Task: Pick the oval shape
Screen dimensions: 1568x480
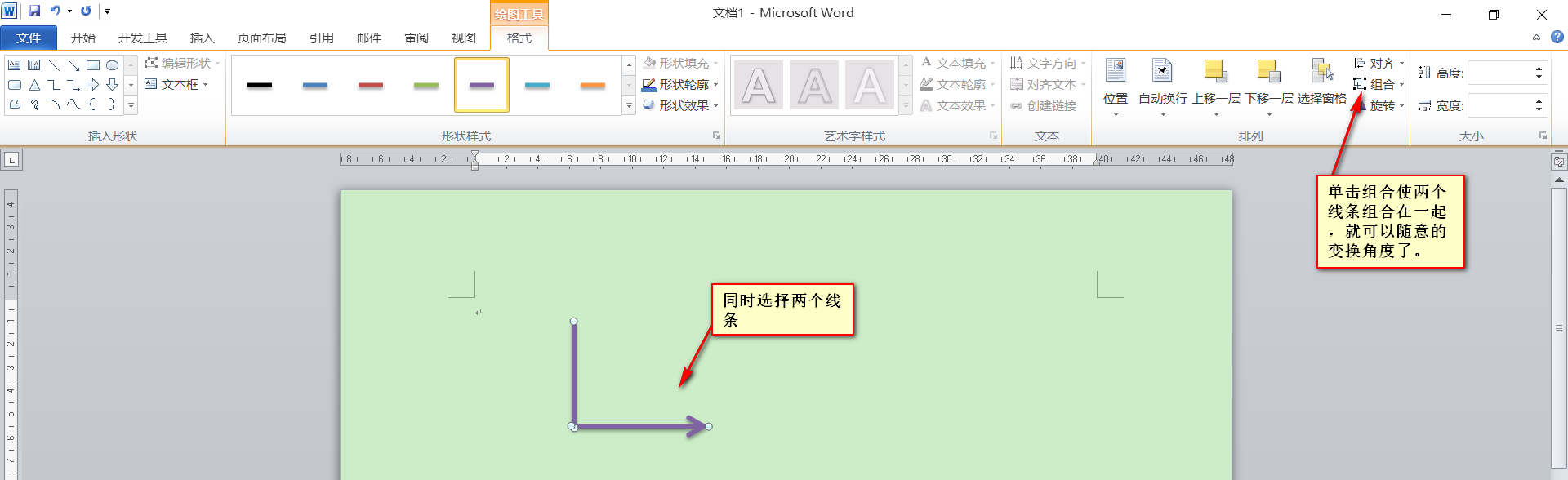Action: 113,64
